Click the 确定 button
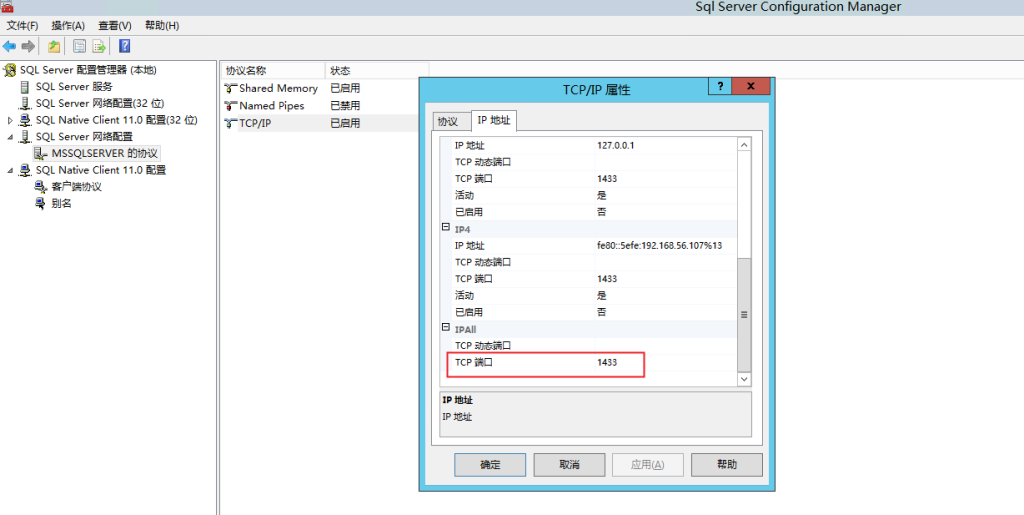Image resolution: width=1024 pixels, height=515 pixels. point(490,465)
